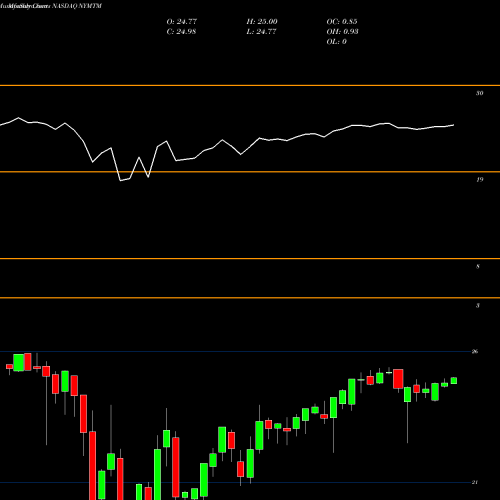Click the right end of the white indicator line
Screen dimensions: 500x500
[453, 125]
